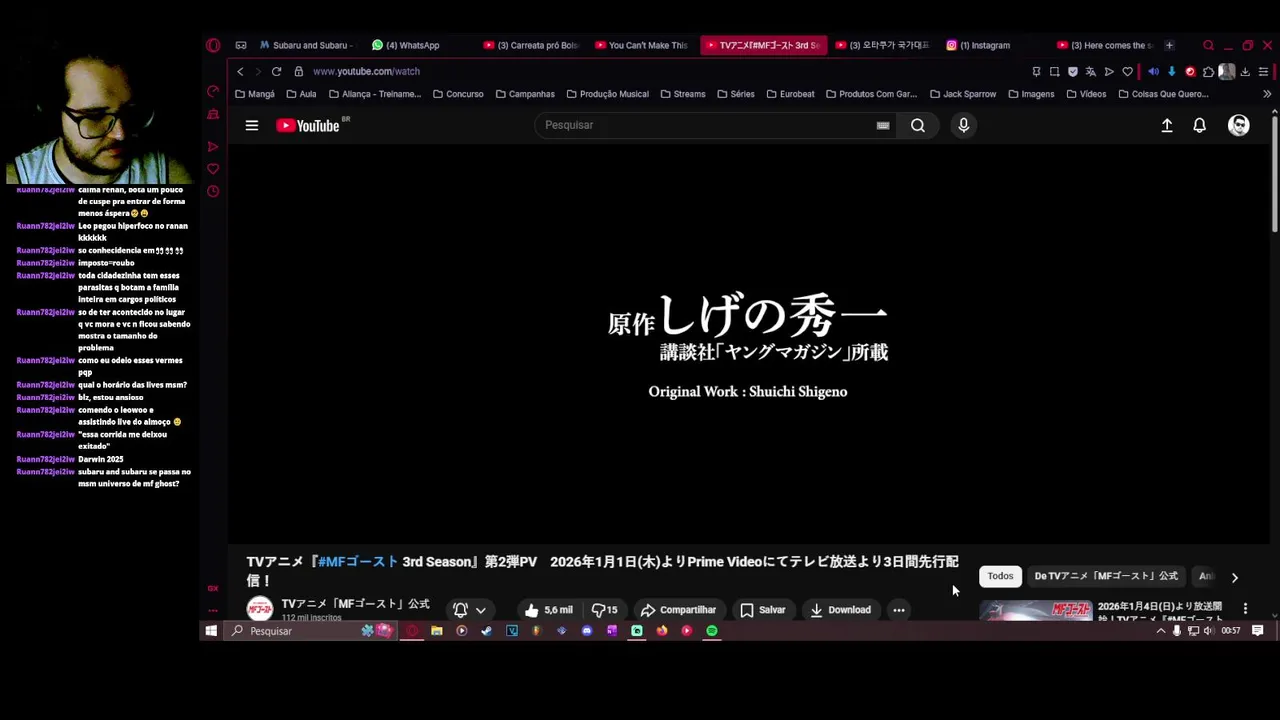Image resolution: width=1280 pixels, height=720 pixels.
Task: Click the video player showing Original Work credits
Action: (x=748, y=345)
